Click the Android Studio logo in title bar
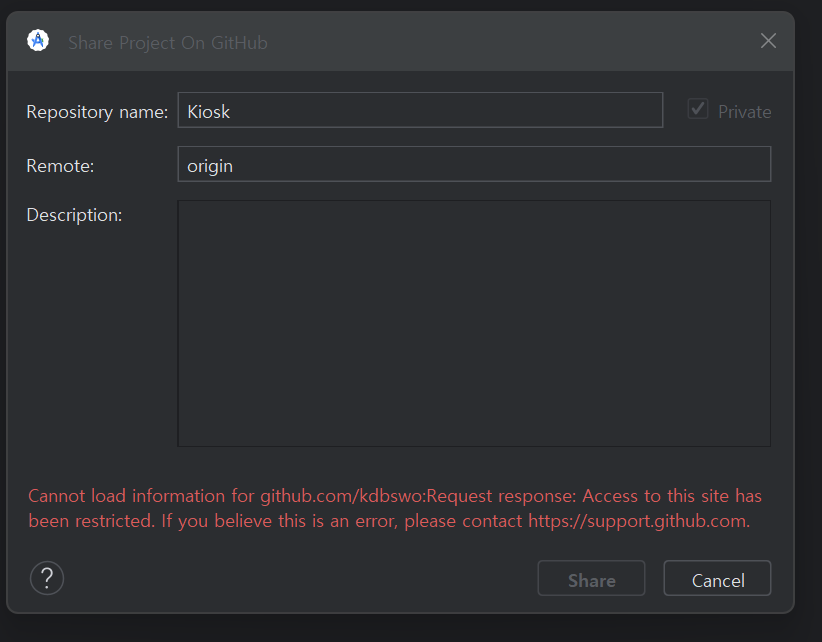The image size is (822, 642). (x=39, y=41)
